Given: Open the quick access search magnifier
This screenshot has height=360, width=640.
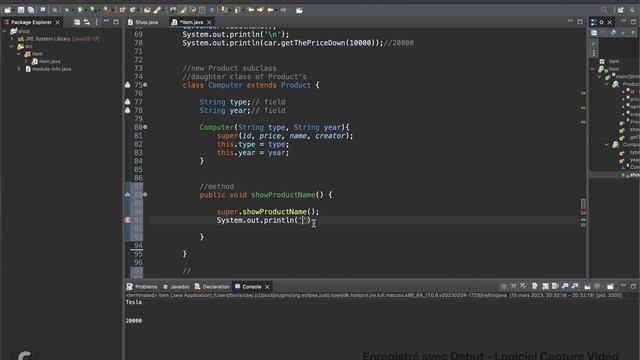Looking at the screenshot, I should [x=604, y=10].
